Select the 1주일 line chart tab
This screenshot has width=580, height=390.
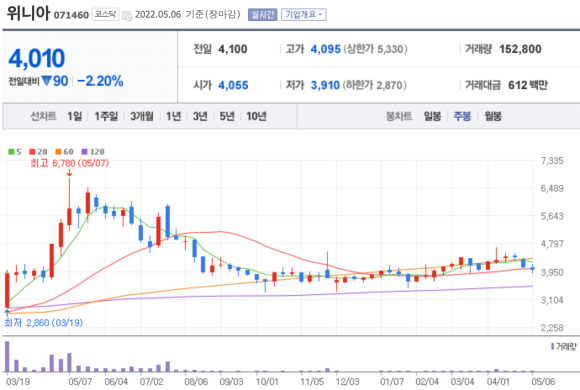tap(106, 117)
